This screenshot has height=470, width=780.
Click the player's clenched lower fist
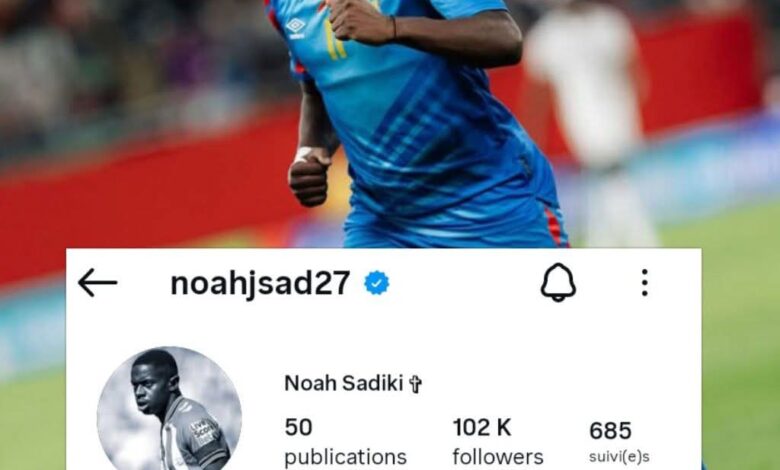(x=309, y=178)
